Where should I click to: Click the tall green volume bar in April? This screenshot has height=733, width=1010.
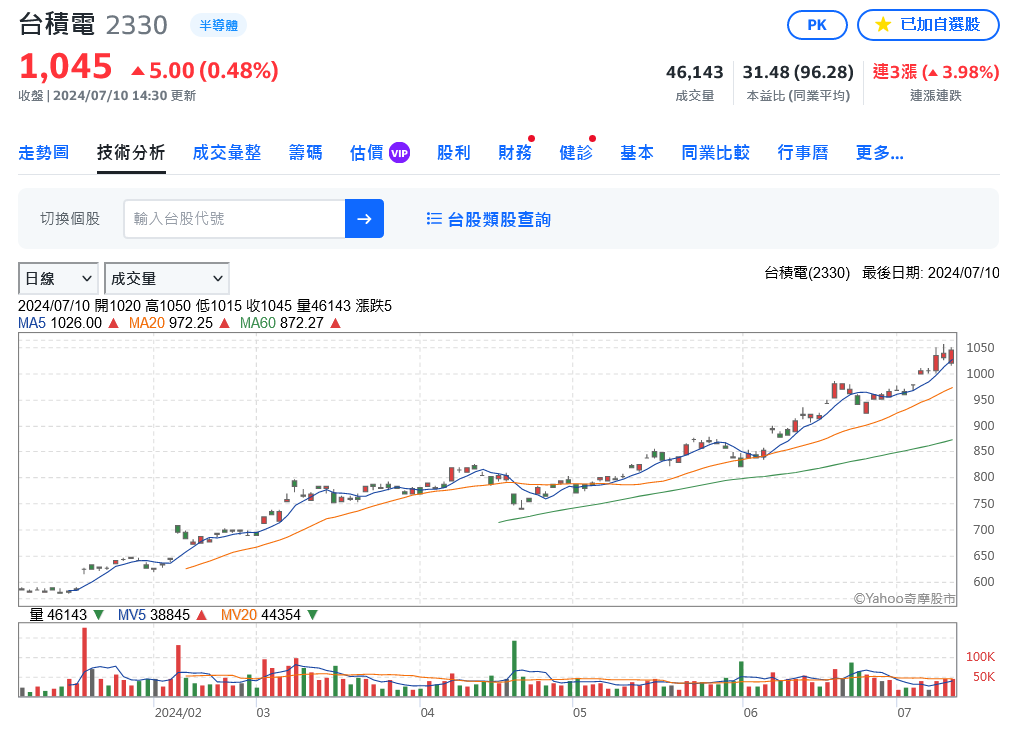click(514, 669)
